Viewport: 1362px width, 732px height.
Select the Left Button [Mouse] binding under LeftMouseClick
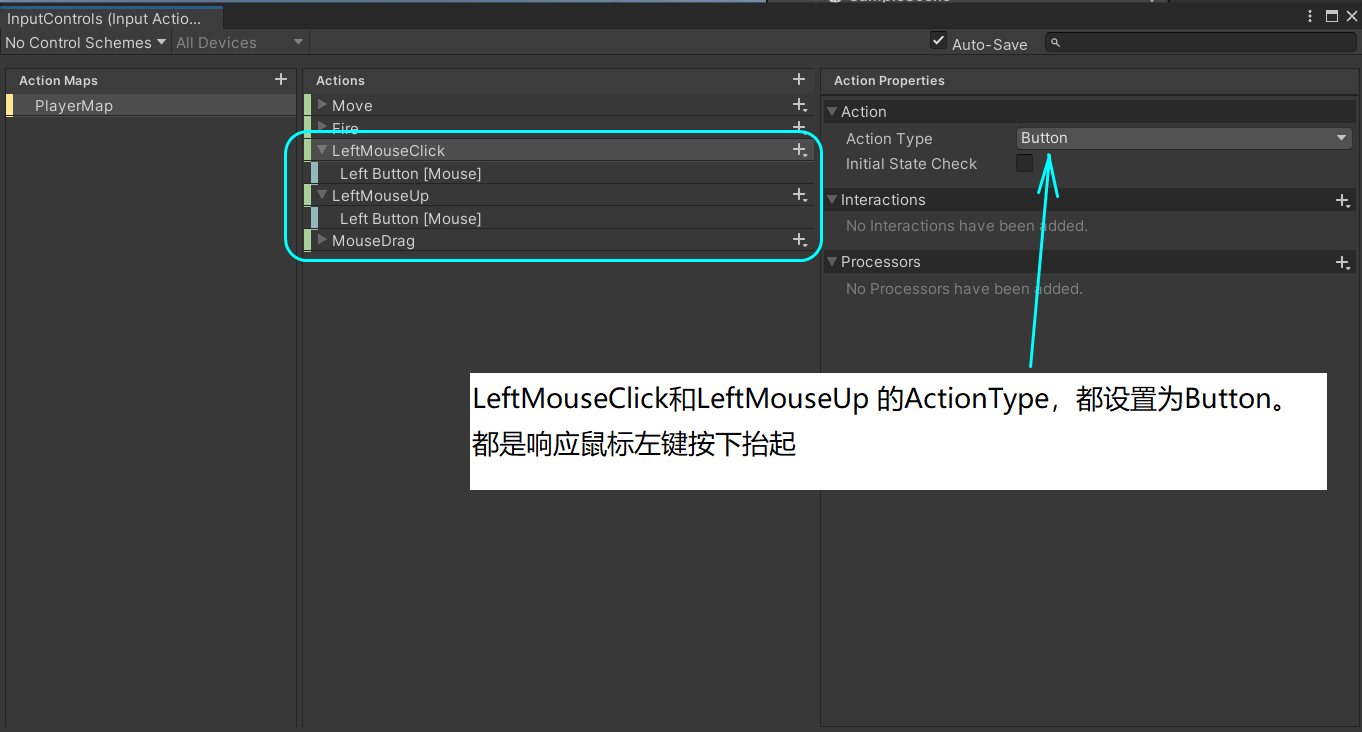click(x=410, y=172)
